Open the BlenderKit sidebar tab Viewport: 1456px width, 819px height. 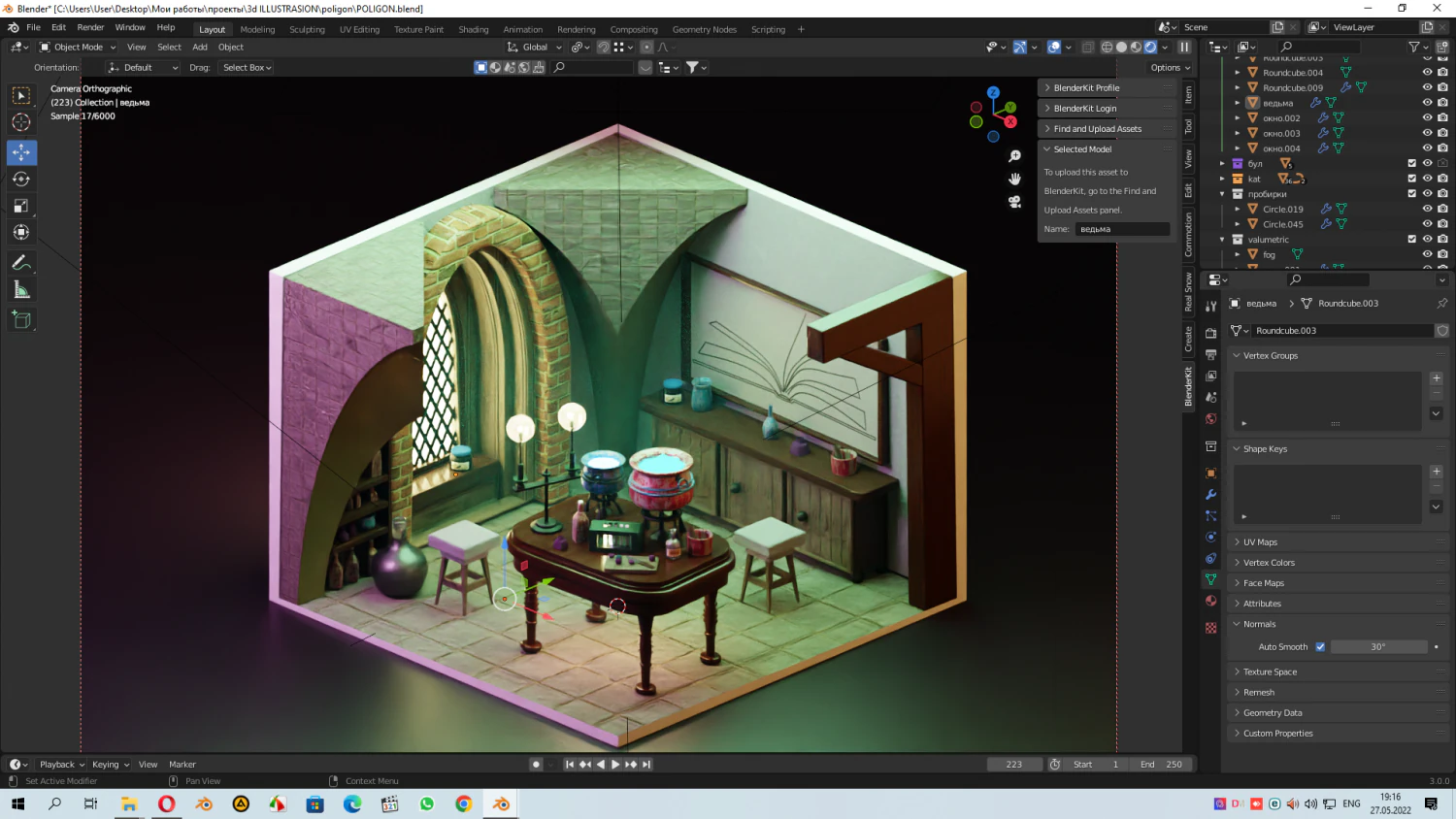point(1188,386)
